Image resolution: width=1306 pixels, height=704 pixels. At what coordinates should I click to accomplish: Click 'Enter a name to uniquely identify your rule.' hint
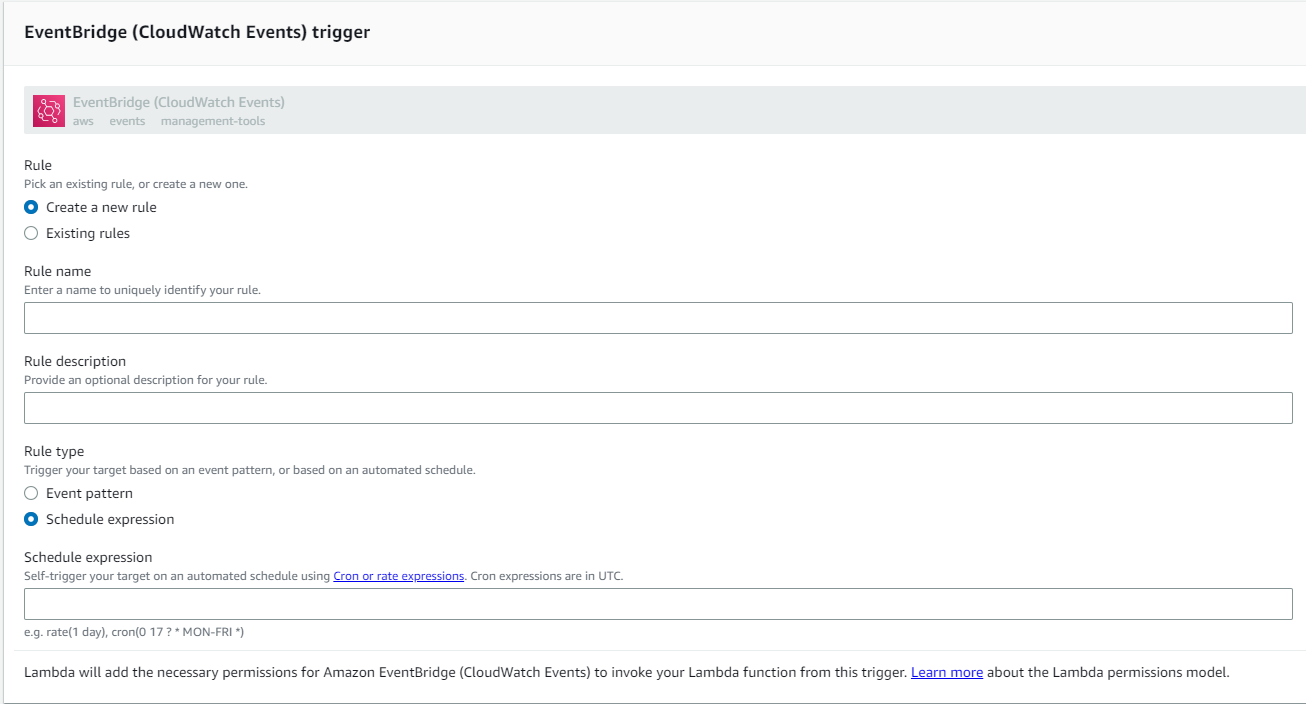click(x=142, y=290)
